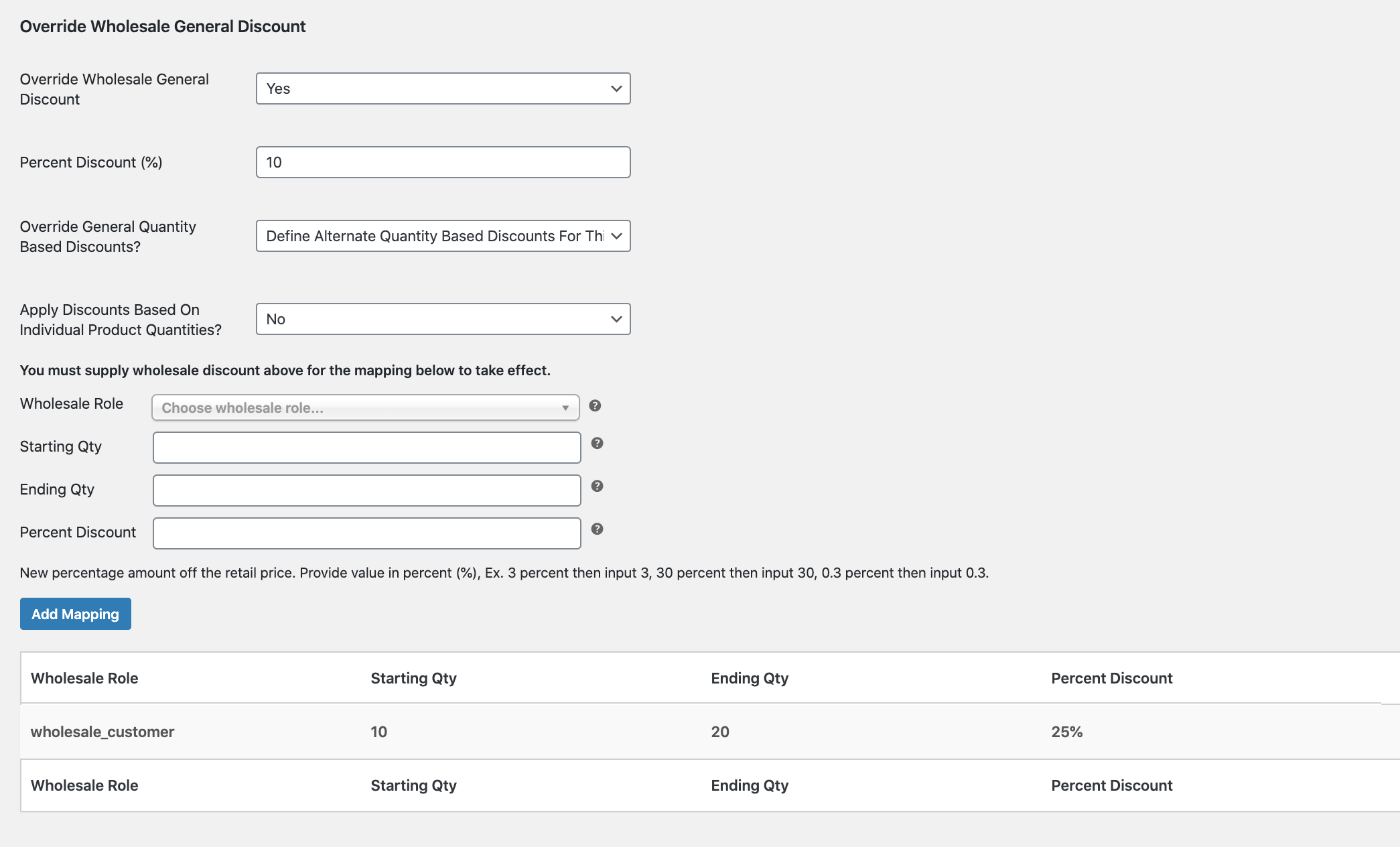Screen dimensions: 1400x847
Task: Open Override Wholesale General Discount dropdown
Action: (x=443, y=88)
